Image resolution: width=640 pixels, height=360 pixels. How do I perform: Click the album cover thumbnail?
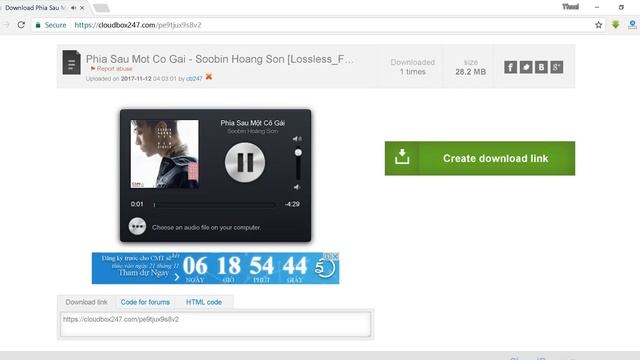[x=164, y=154]
